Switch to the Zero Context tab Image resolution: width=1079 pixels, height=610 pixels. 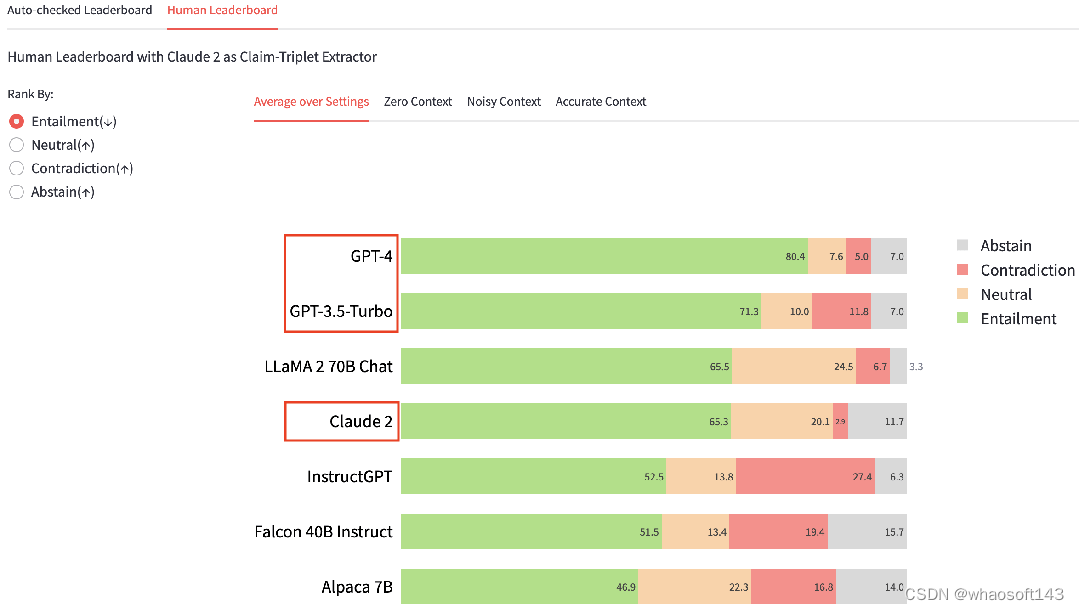click(x=417, y=101)
